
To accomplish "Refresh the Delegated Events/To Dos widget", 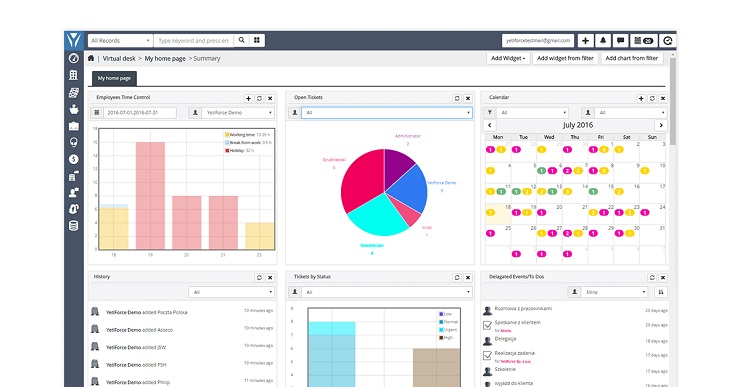I will click(x=652, y=278).
